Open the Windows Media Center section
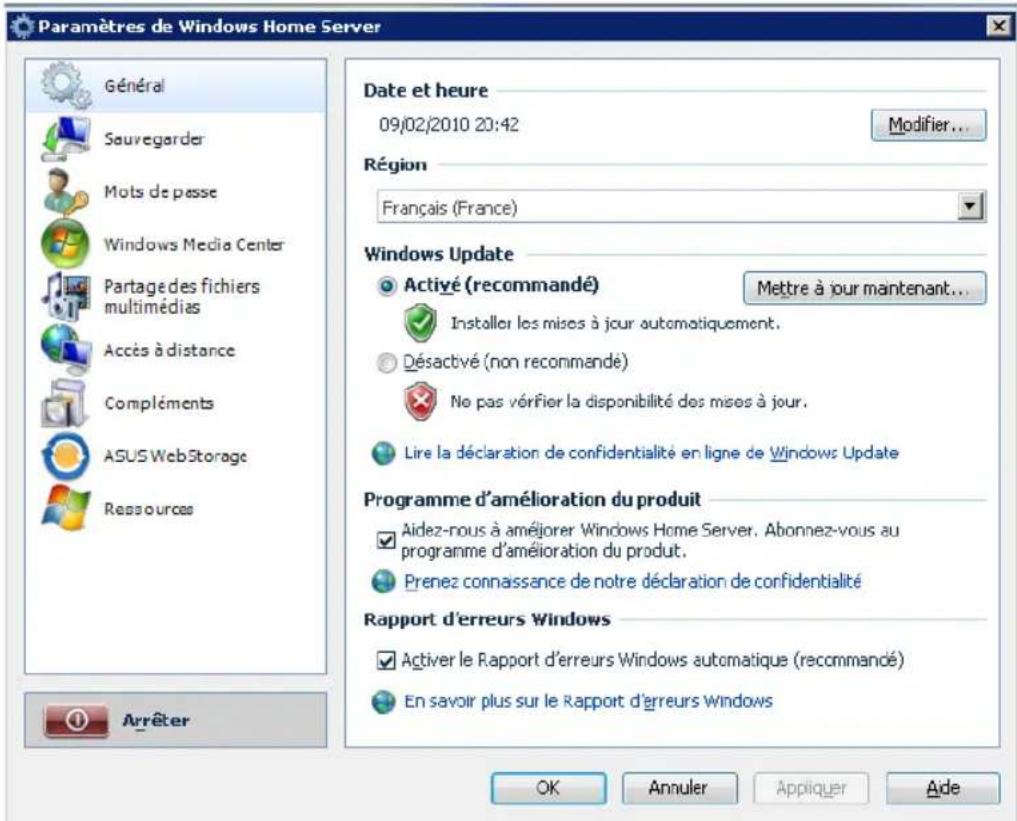Viewport: 1017px width, 821px height. pos(176,244)
